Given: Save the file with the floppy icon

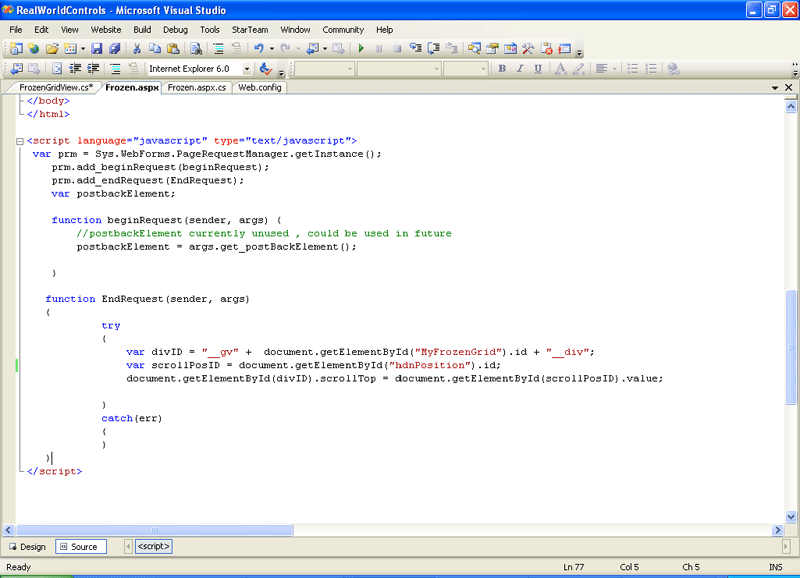Looking at the screenshot, I should pyautogui.click(x=96, y=49).
